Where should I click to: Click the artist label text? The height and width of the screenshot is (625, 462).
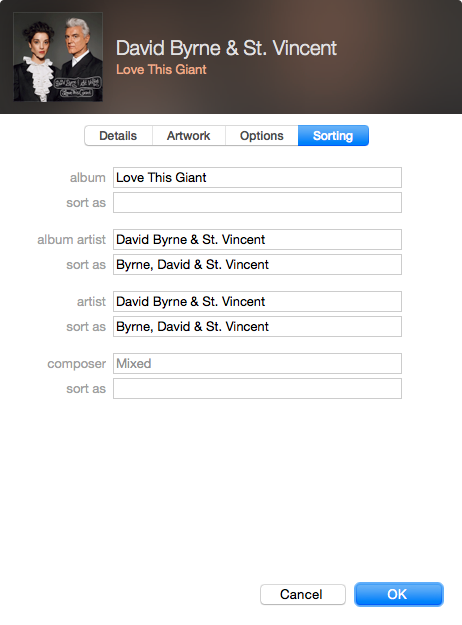(x=91, y=302)
